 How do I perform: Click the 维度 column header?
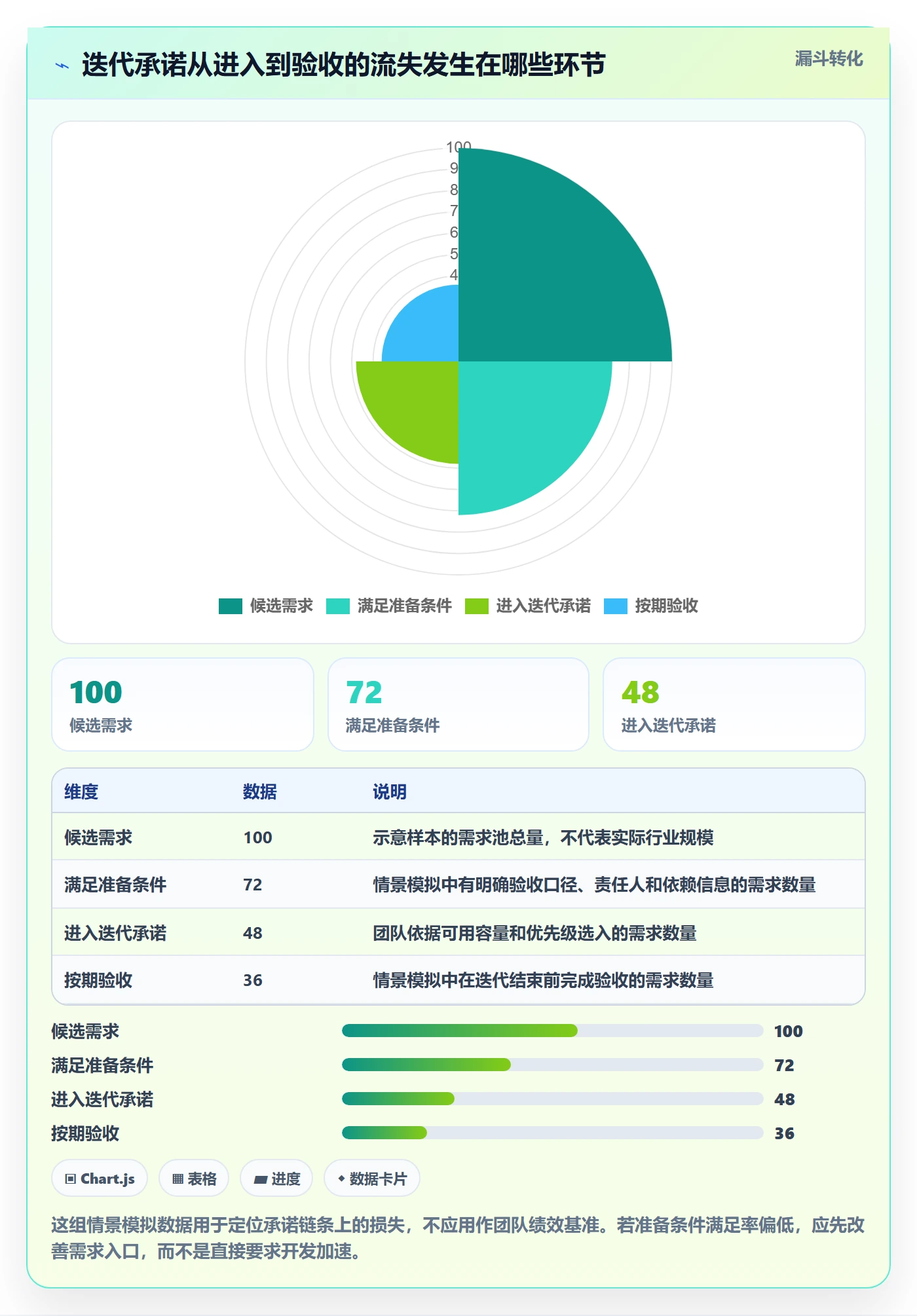[x=81, y=792]
